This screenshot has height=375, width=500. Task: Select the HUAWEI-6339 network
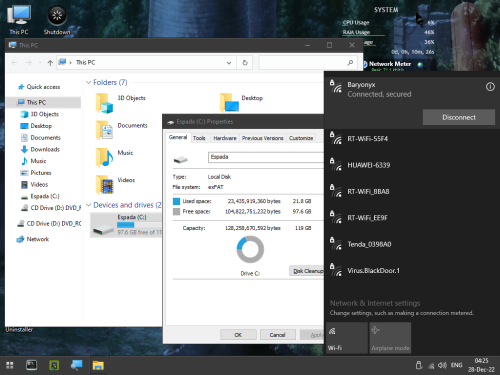pyautogui.click(x=412, y=165)
